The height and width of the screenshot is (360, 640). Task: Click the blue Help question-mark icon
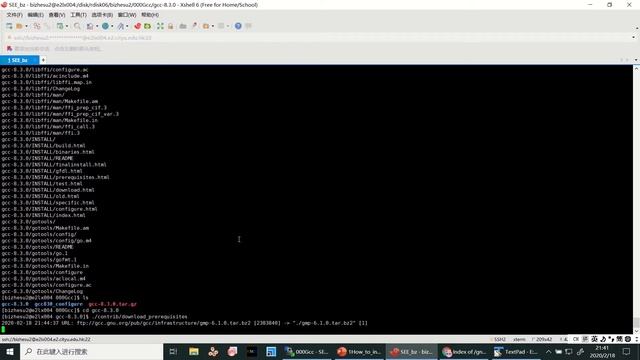point(238,26)
